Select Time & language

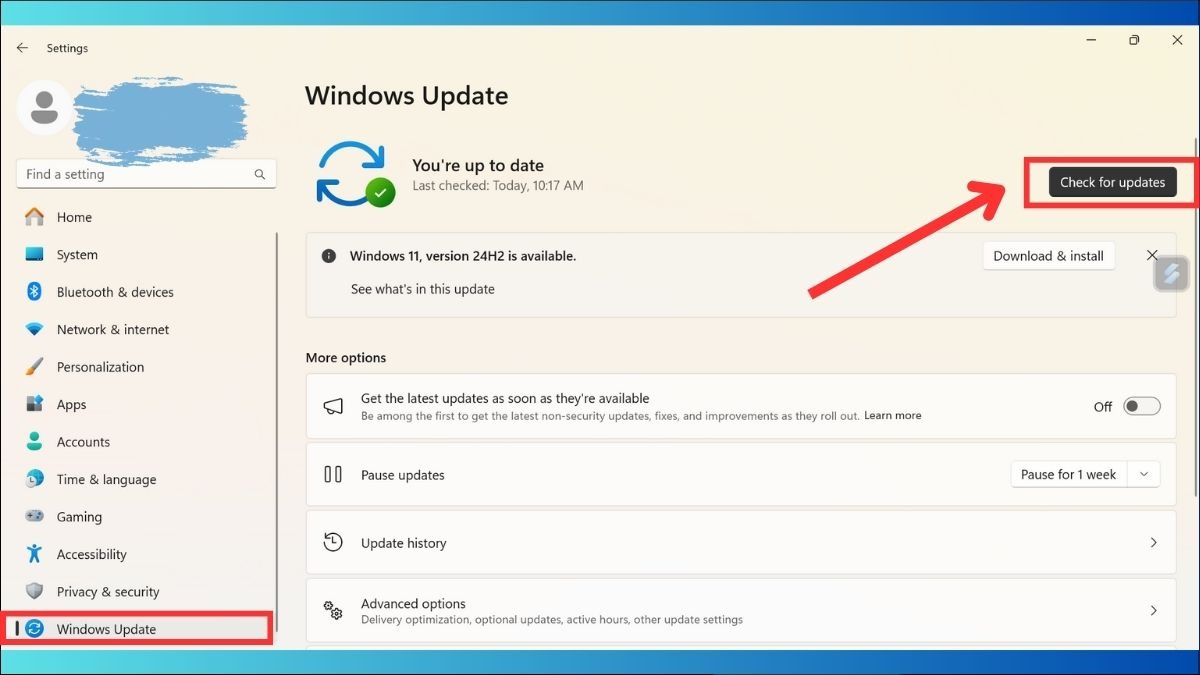coord(106,479)
